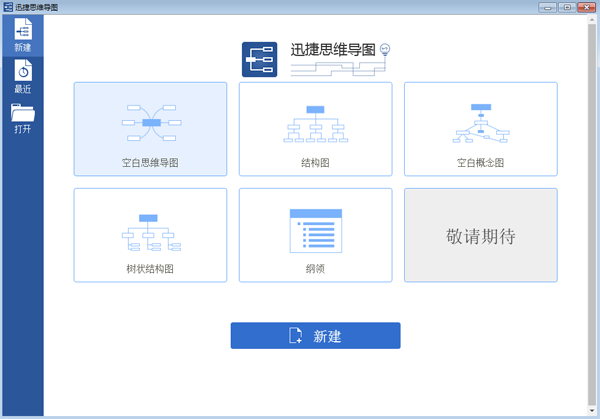Choose the 纲领 outline template card
The width and height of the screenshot is (600, 419).
pyautogui.click(x=315, y=235)
